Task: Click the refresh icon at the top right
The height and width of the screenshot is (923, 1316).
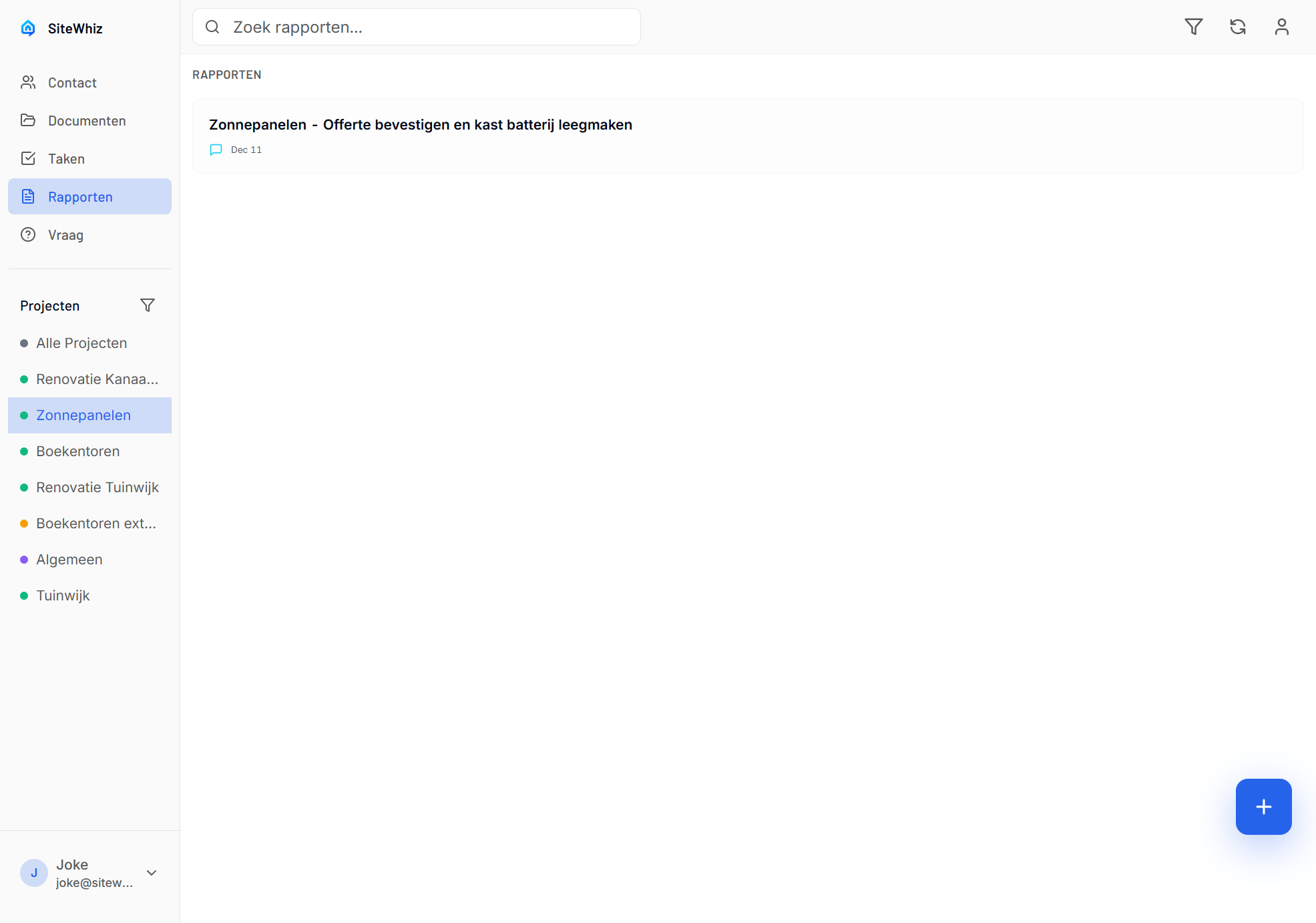Action: 1238,27
